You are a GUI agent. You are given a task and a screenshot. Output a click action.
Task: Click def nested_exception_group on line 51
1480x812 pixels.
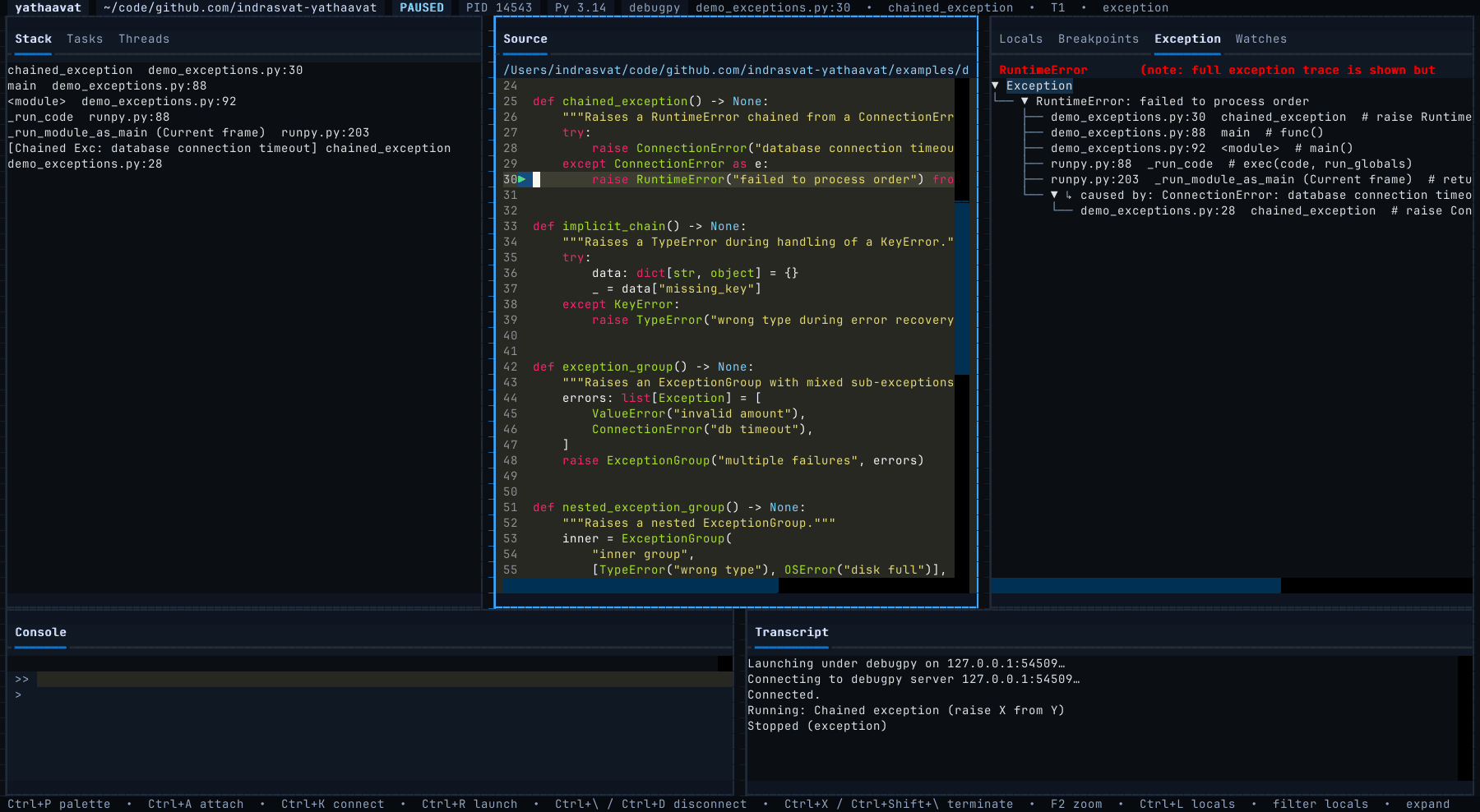(669, 507)
